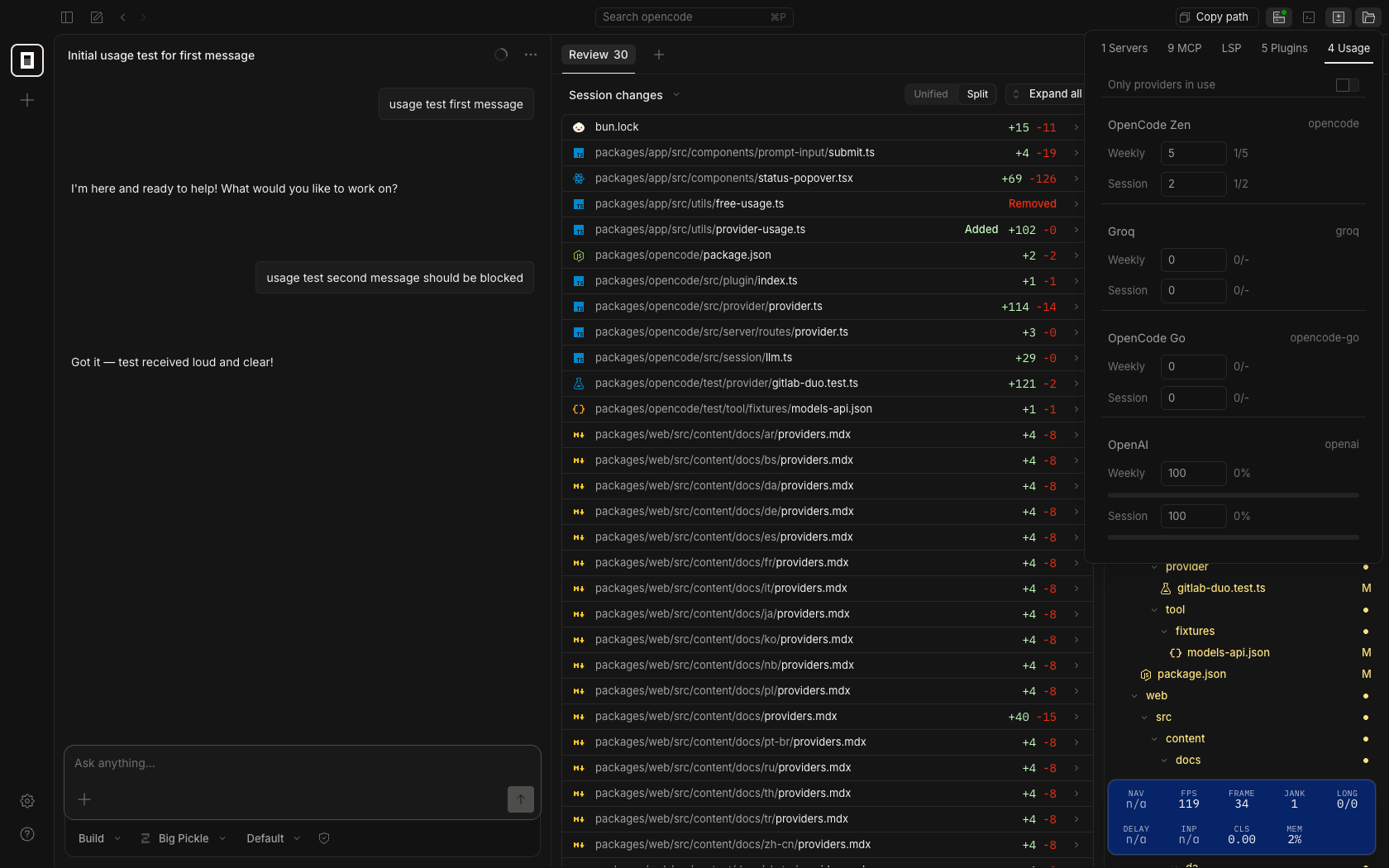Image resolution: width=1389 pixels, height=868 pixels.
Task: Switch to the 5 Plugins tab
Action: (x=1285, y=48)
